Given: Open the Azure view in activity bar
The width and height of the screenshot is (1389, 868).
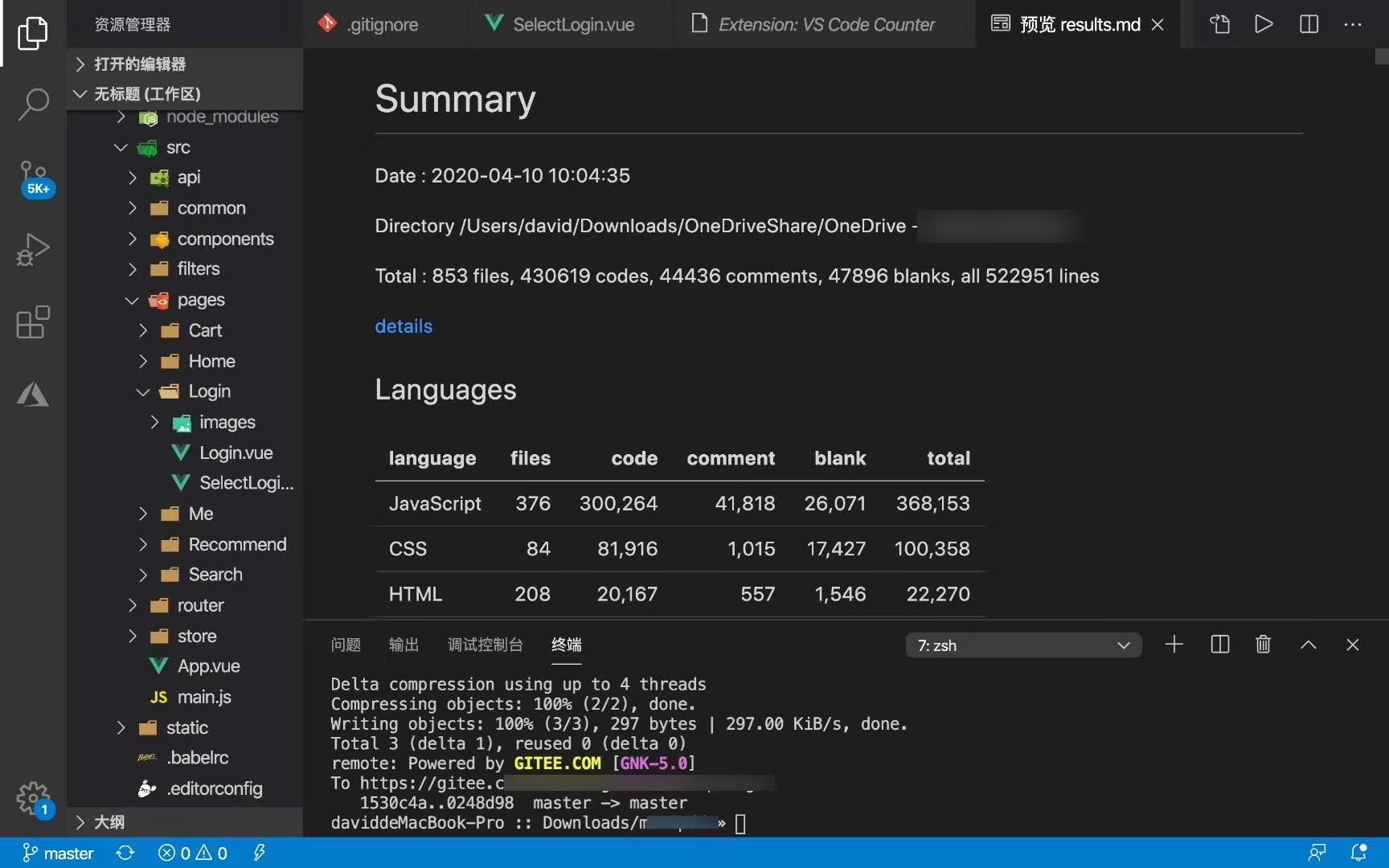Looking at the screenshot, I should pyautogui.click(x=33, y=395).
